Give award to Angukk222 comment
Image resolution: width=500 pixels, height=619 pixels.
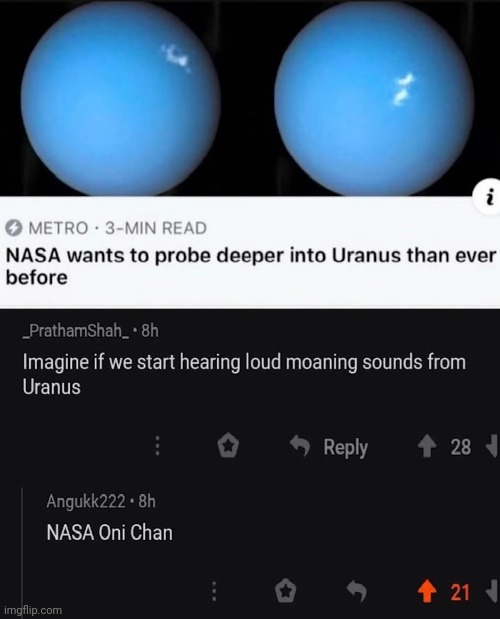(x=285, y=591)
